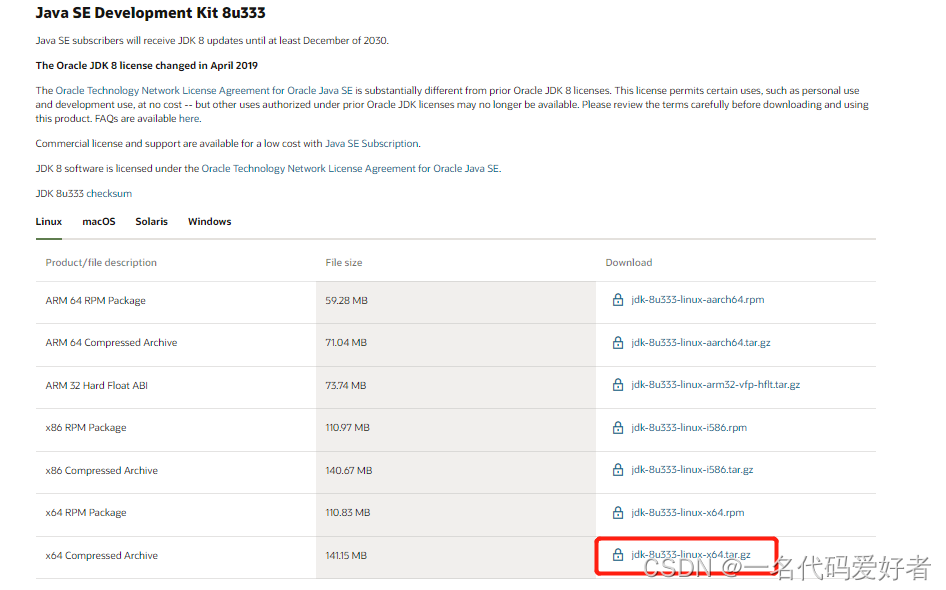Click the 110.83 MB file size
The image size is (946, 590).
(348, 513)
